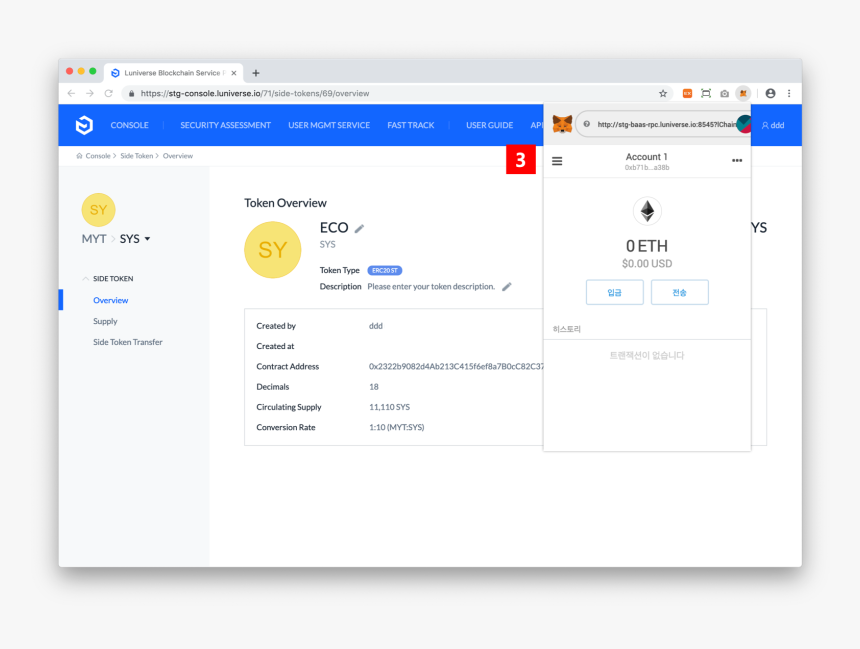Image resolution: width=860 pixels, height=649 pixels.
Task: Click the Luniverse logo in header
Action: pyautogui.click(x=84, y=125)
